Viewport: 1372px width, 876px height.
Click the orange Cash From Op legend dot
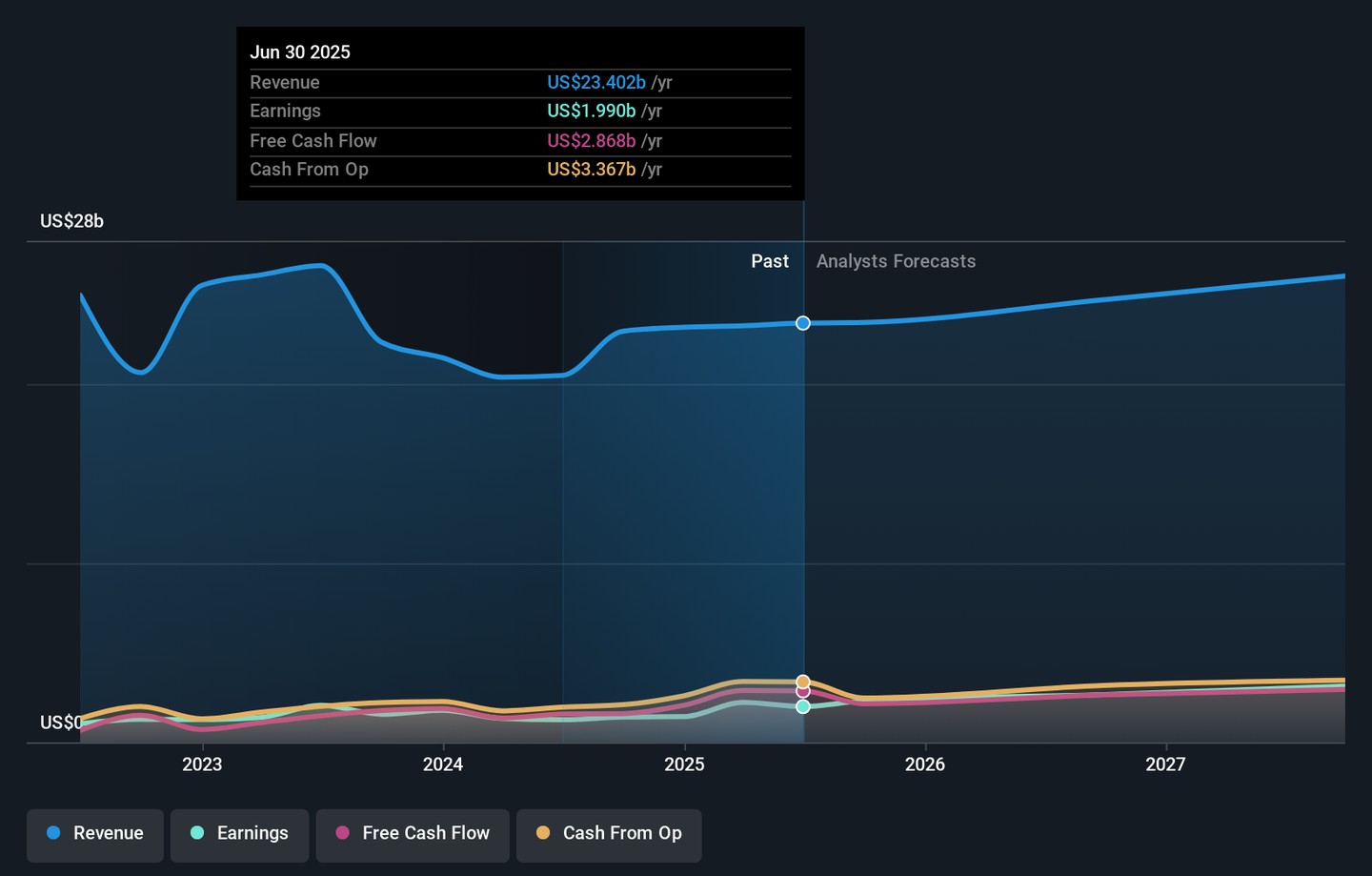543,833
